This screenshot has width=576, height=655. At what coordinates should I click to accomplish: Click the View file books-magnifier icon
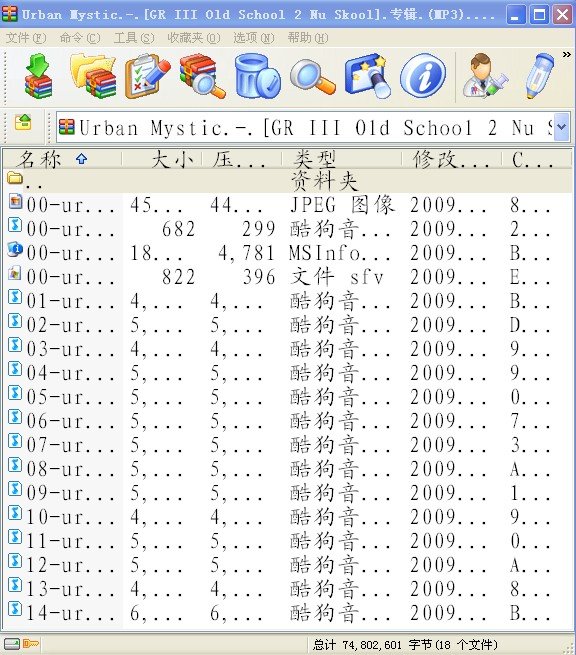click(202, 76)
